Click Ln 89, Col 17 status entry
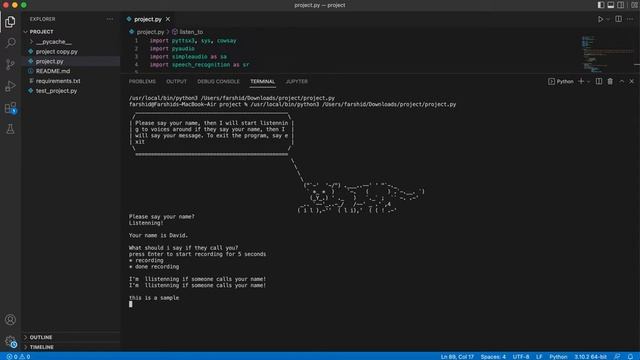Screen dimensions: 640x360 (457, 357)
